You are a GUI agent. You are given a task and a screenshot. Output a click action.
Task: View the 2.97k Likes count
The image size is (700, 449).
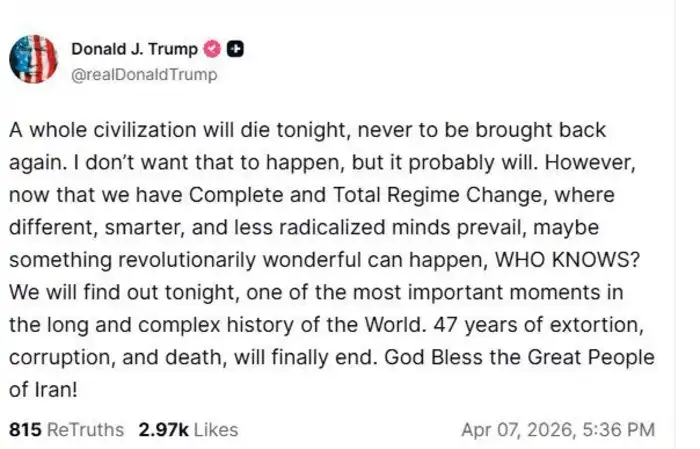163,429
